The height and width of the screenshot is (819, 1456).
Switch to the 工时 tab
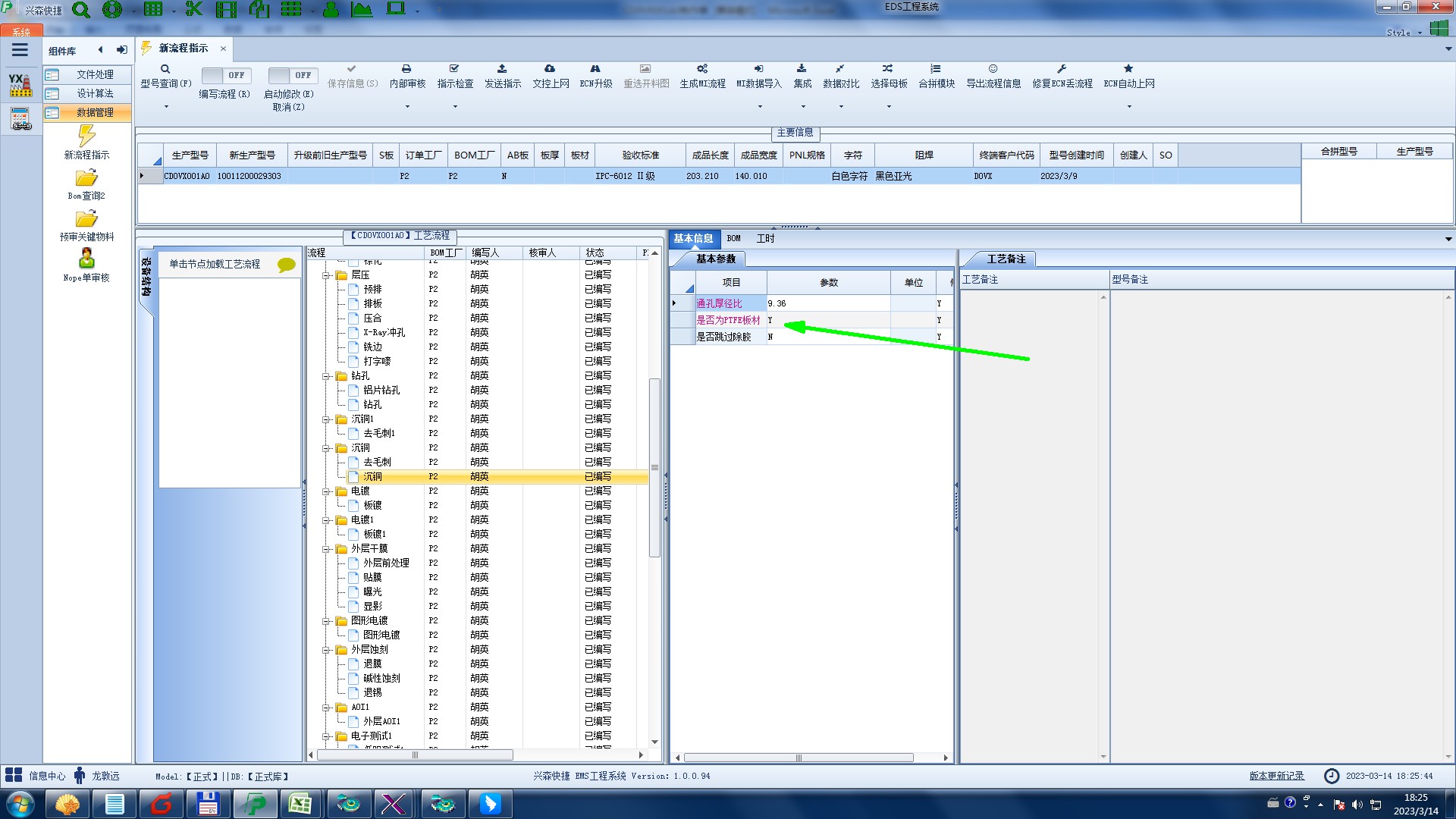click(x=766, y=239)
